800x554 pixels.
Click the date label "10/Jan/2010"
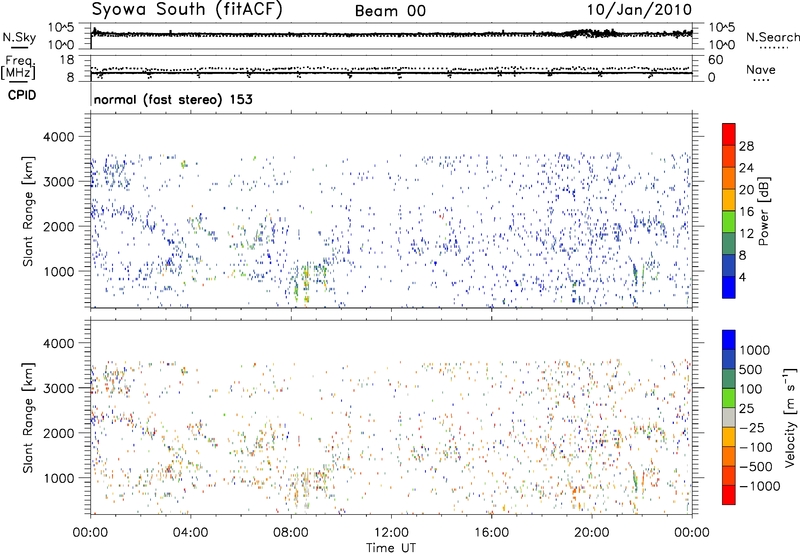pyautogui.click(x=639, y=10)
